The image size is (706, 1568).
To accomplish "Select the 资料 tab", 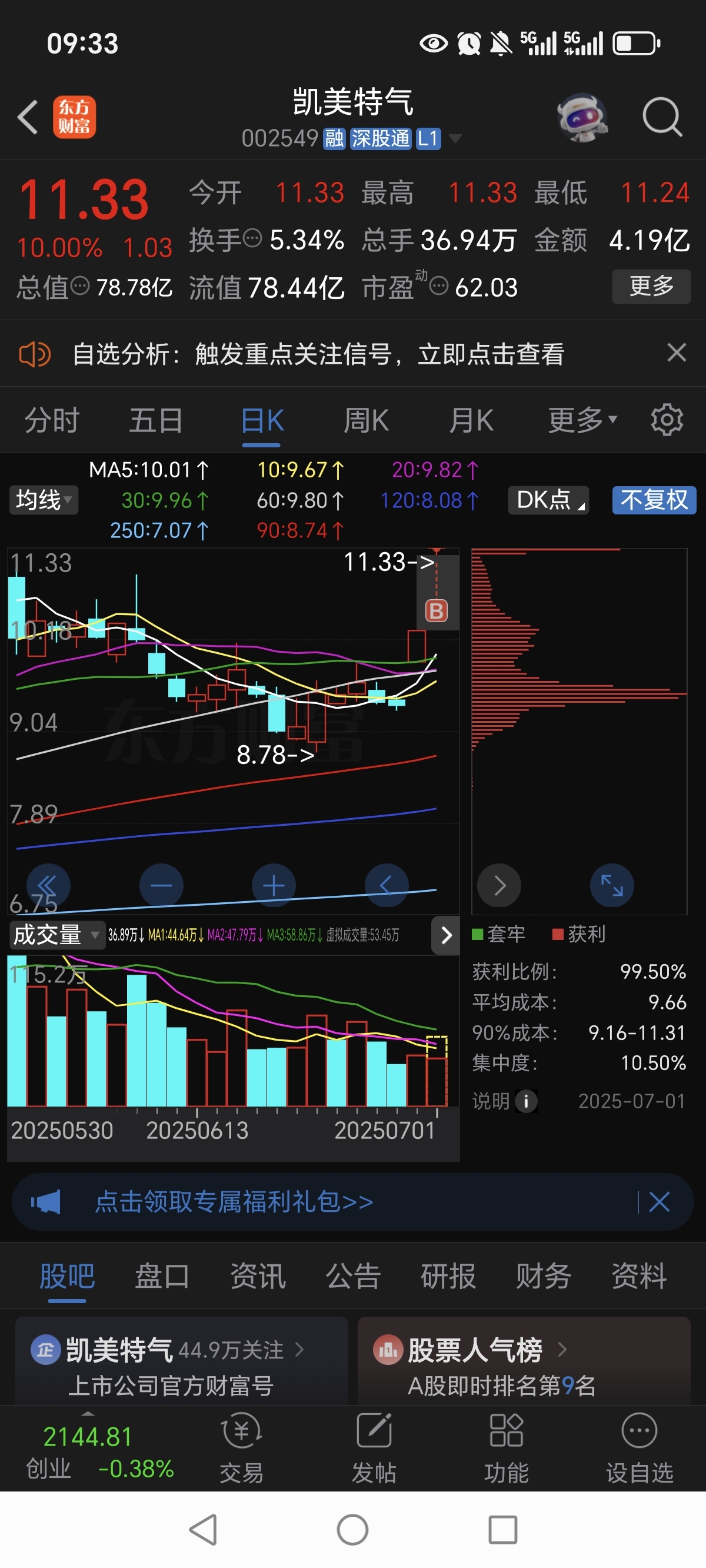I will click(639, 1275).
